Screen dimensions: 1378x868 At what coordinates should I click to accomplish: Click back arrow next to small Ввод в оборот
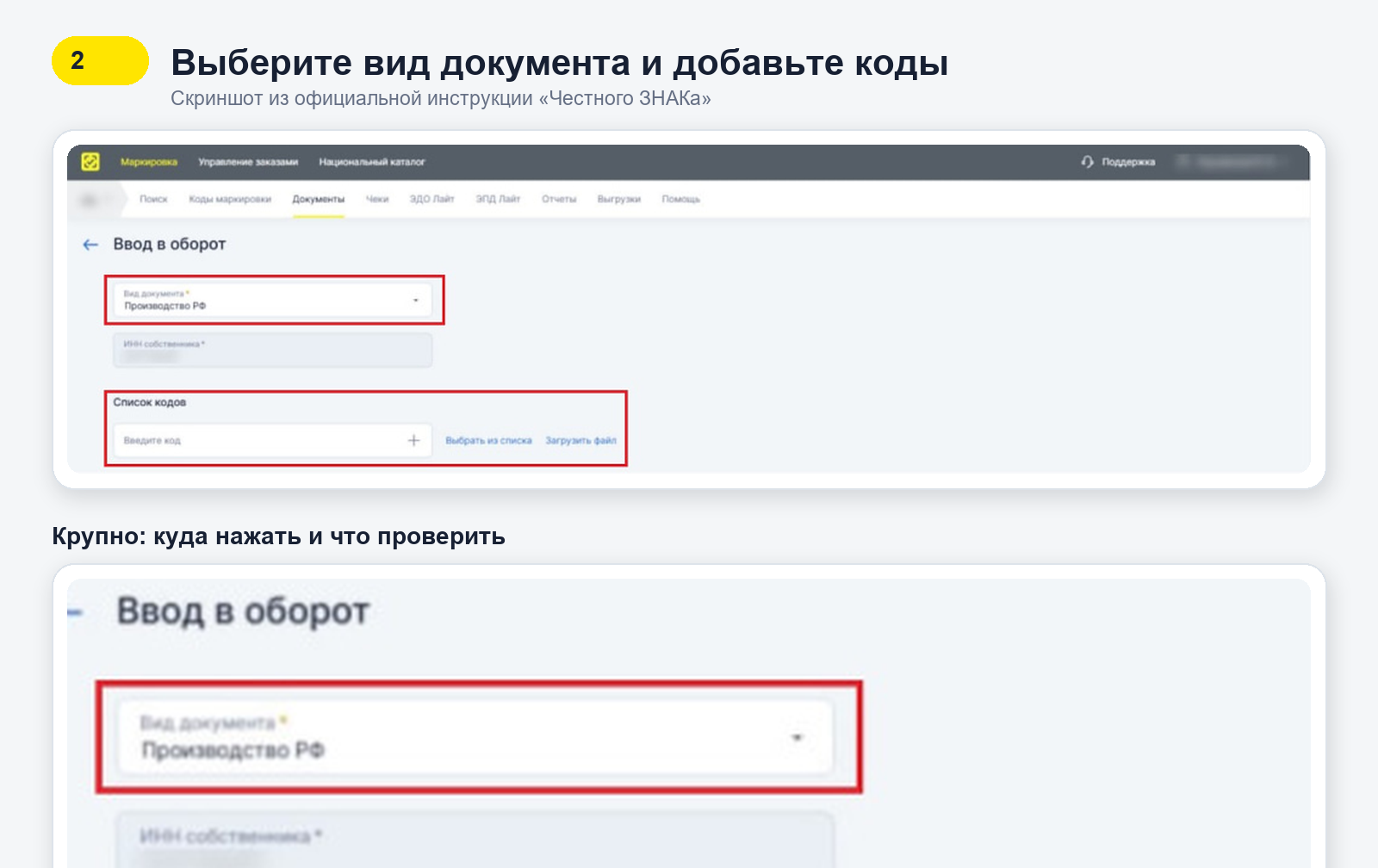(90, 245)
